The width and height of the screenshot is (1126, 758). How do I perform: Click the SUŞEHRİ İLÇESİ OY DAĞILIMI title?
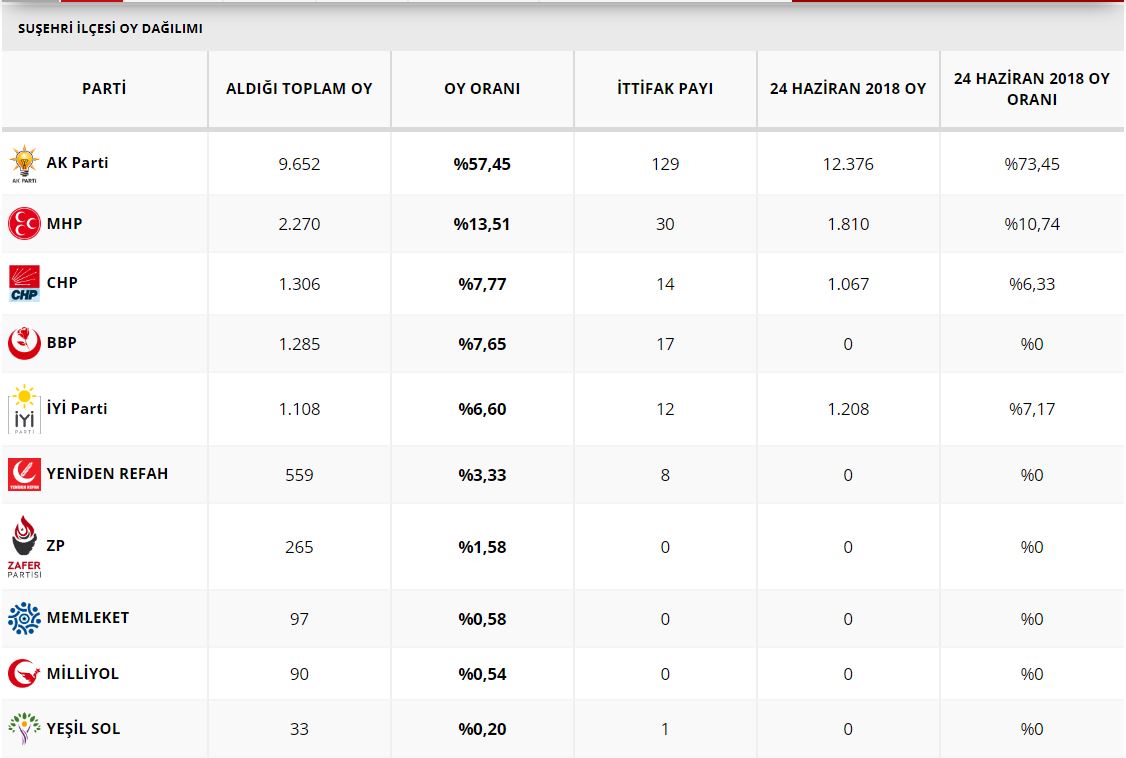(x=110, y=29)
